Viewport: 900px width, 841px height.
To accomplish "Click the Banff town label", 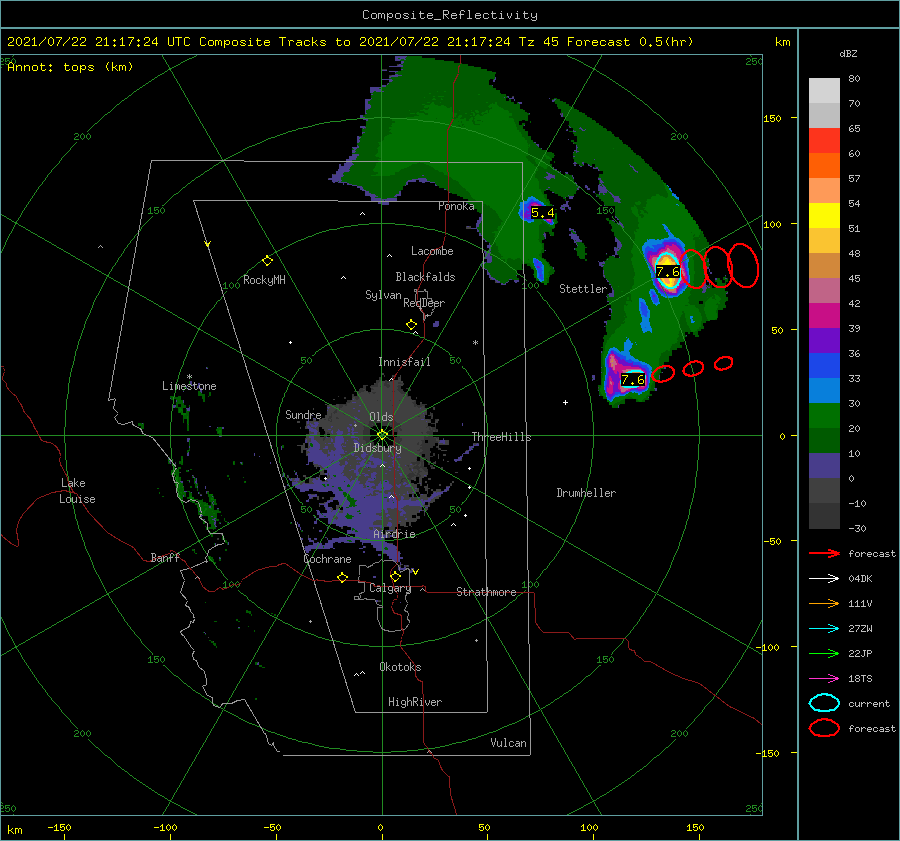I will point(165,558).
